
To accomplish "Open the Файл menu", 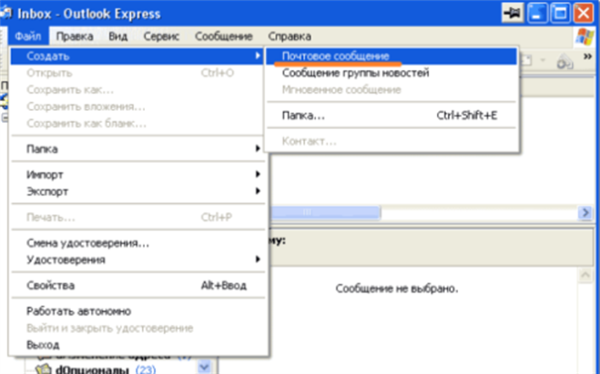I will point(28,36).
